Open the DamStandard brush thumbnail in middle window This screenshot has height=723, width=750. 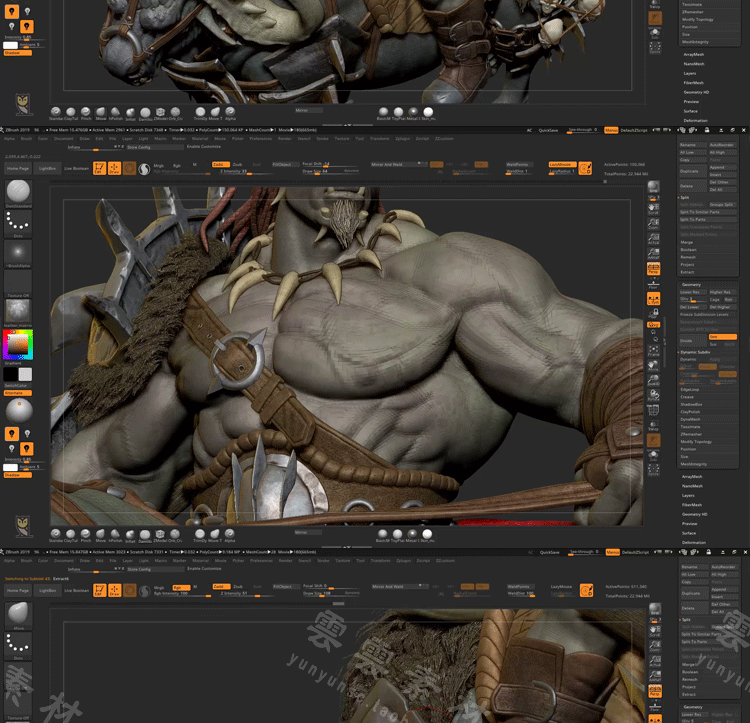coord(18,192)
